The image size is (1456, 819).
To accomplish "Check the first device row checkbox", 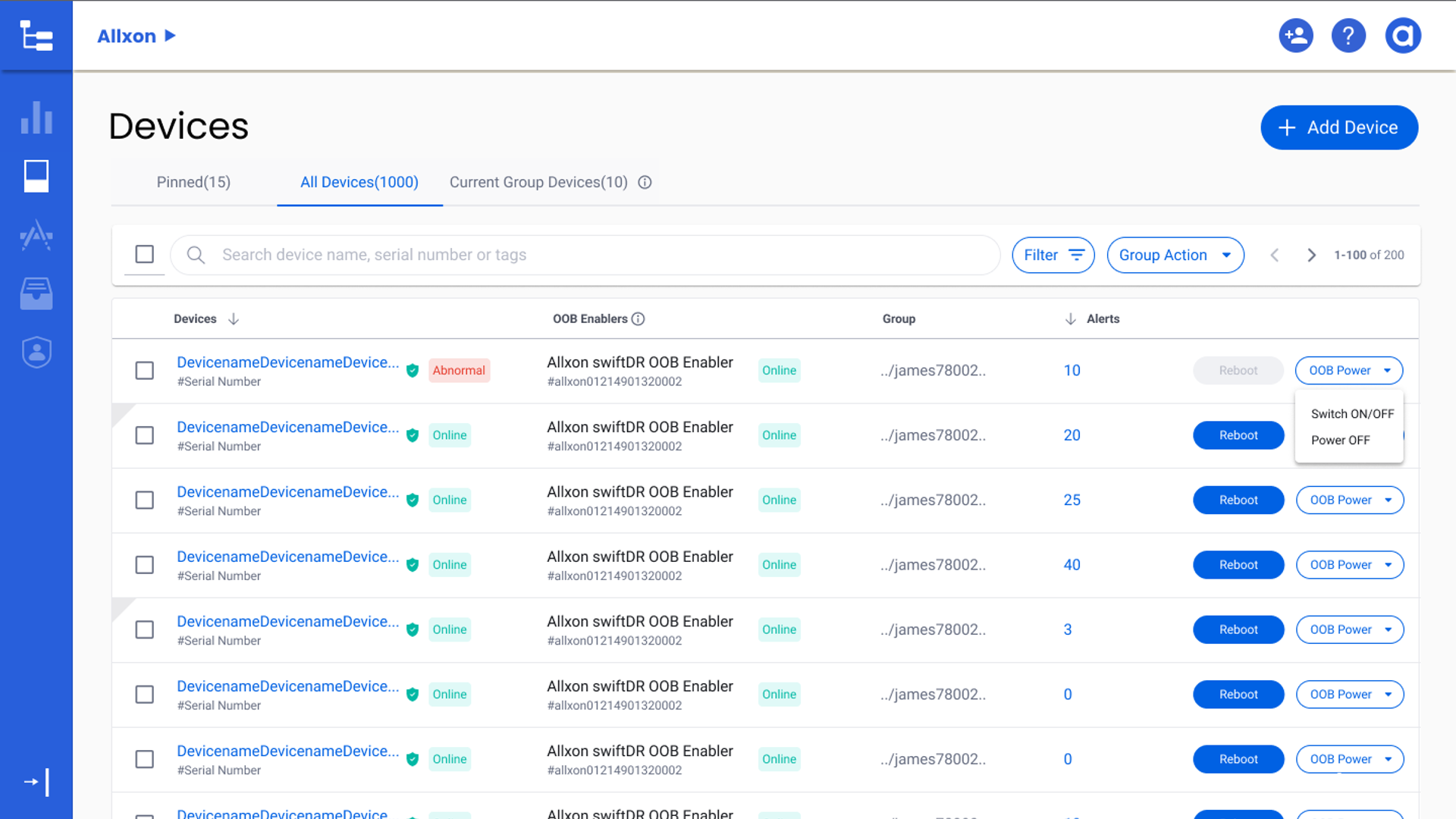I will (x=144, y=371).
